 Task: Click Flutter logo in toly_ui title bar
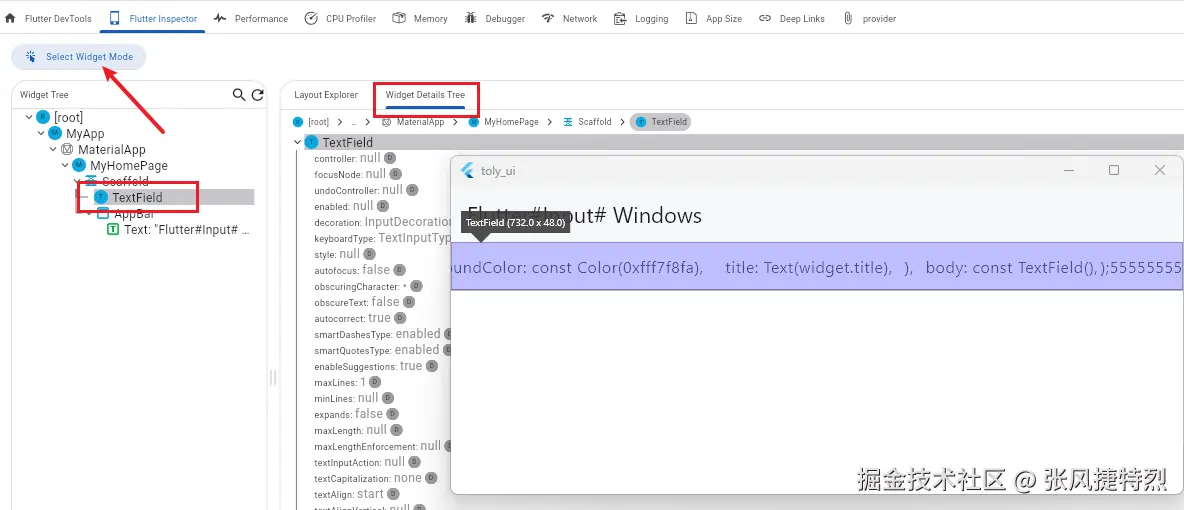467,170
